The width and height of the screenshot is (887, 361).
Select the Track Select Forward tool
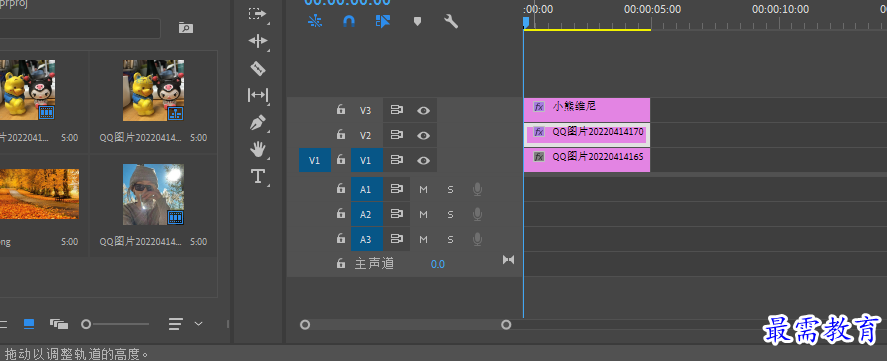pyautogui.click(x=258, y=14)
